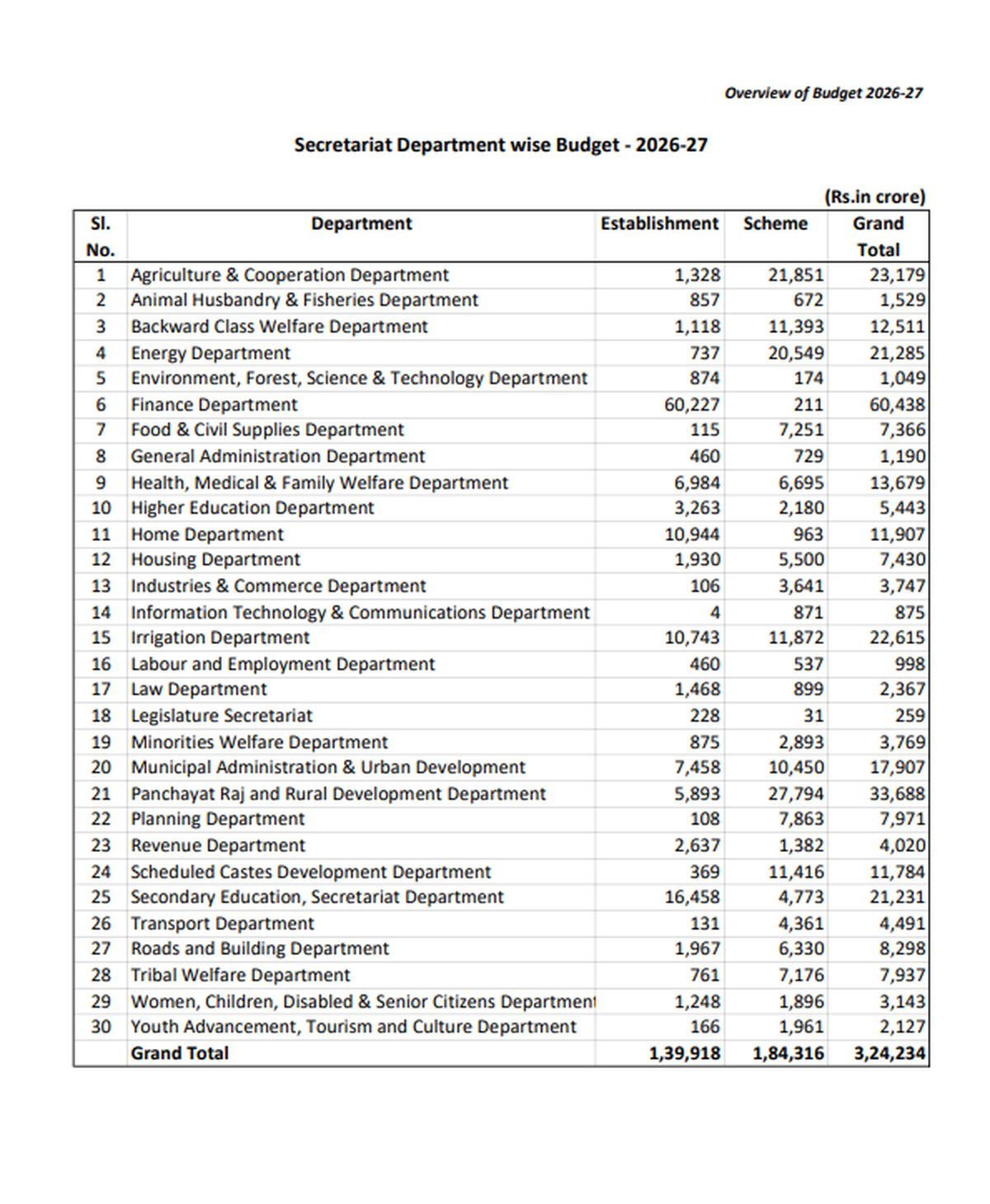Click the Grand Total row at bottom

coord(181,1053)
